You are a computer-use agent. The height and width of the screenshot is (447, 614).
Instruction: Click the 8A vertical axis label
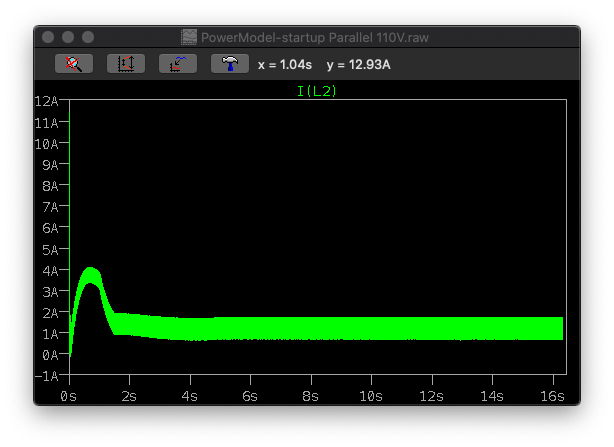tap(50, 186)
